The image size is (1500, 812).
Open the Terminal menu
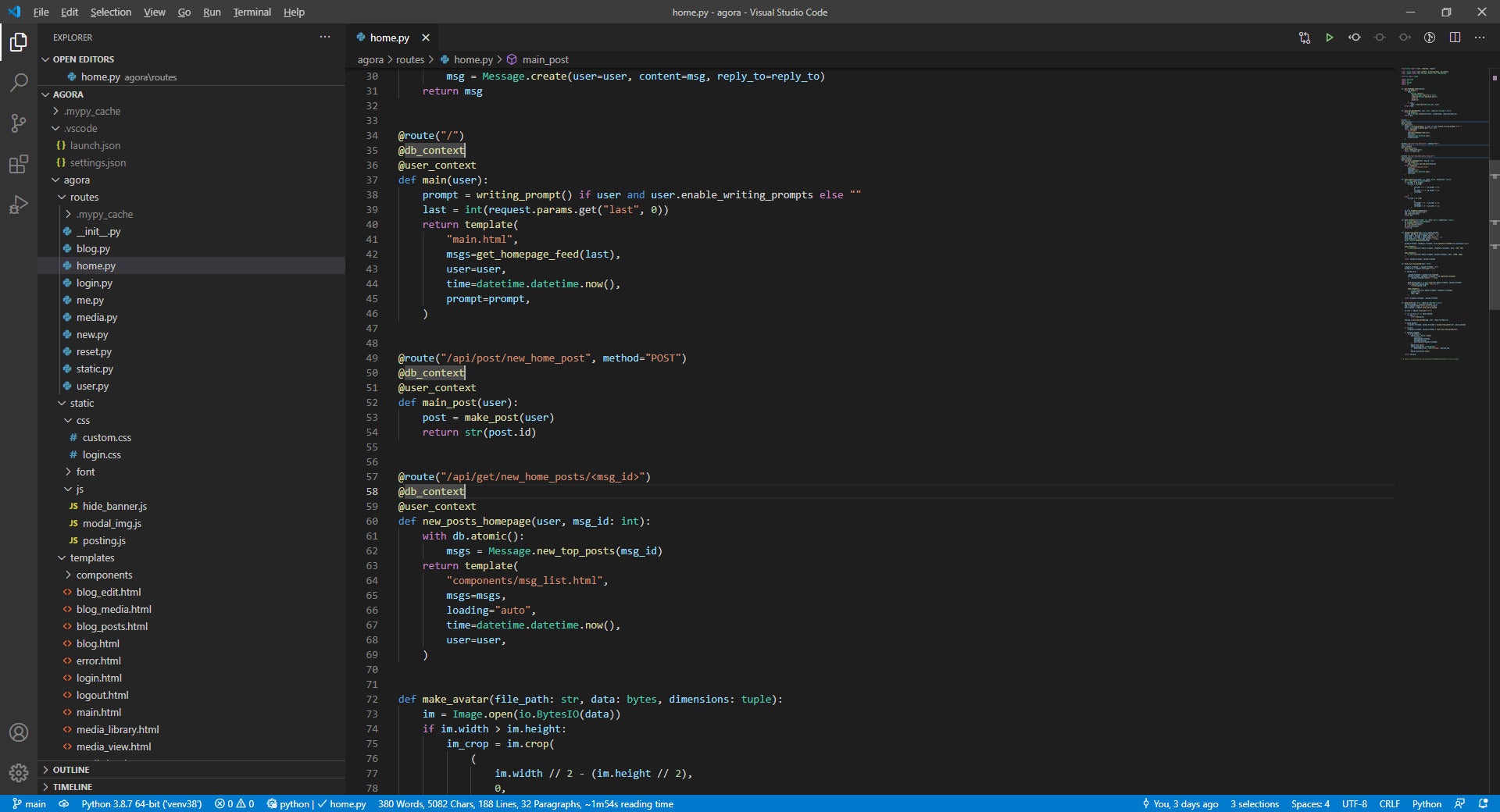coord(252,12)
